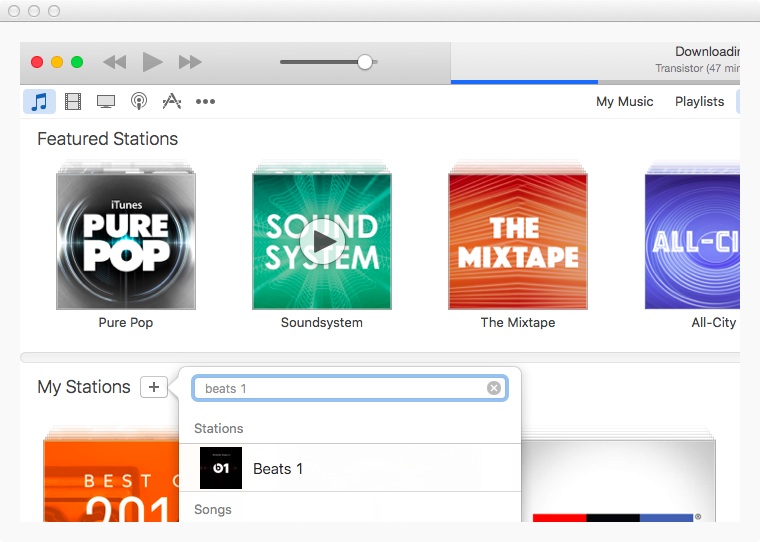
Task: Switch to the Movies library icon
Action: (73, 101)
